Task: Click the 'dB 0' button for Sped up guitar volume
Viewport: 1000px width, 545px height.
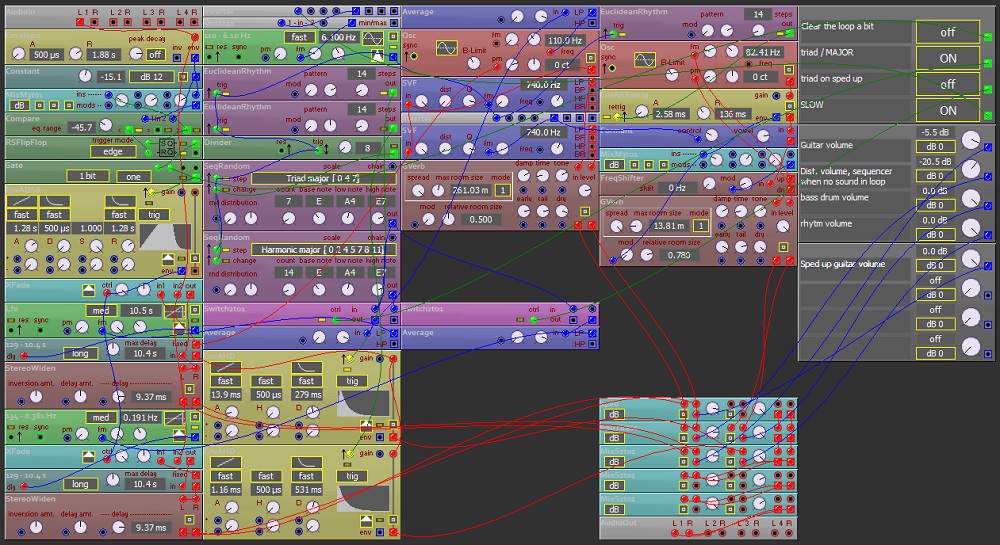Action: tap(936, 265)
